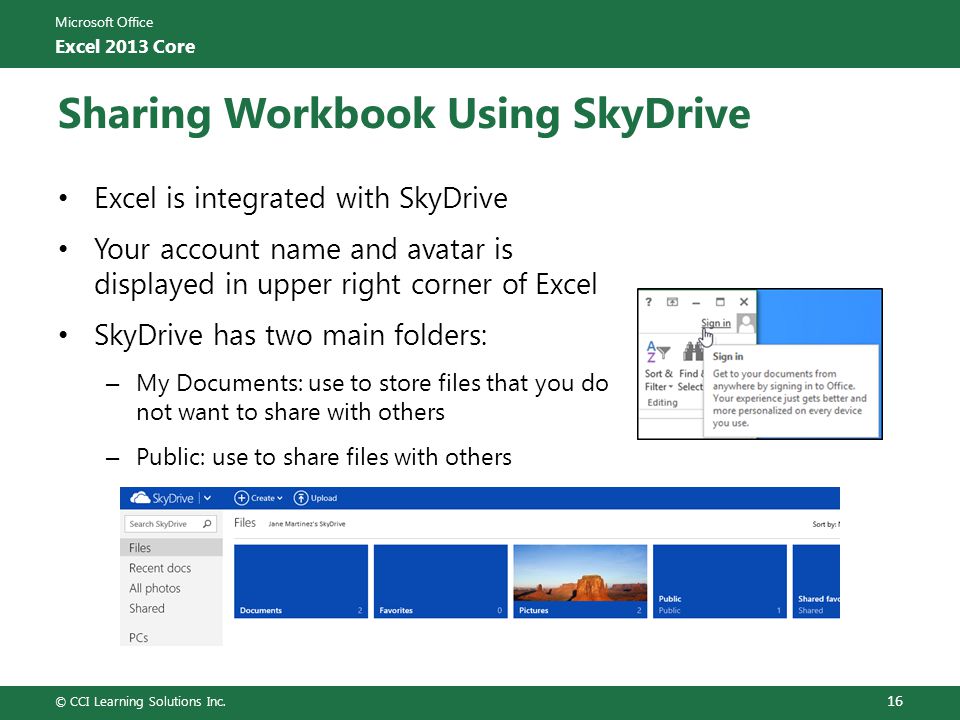Open All photos in sidebar

coord(155,588)
